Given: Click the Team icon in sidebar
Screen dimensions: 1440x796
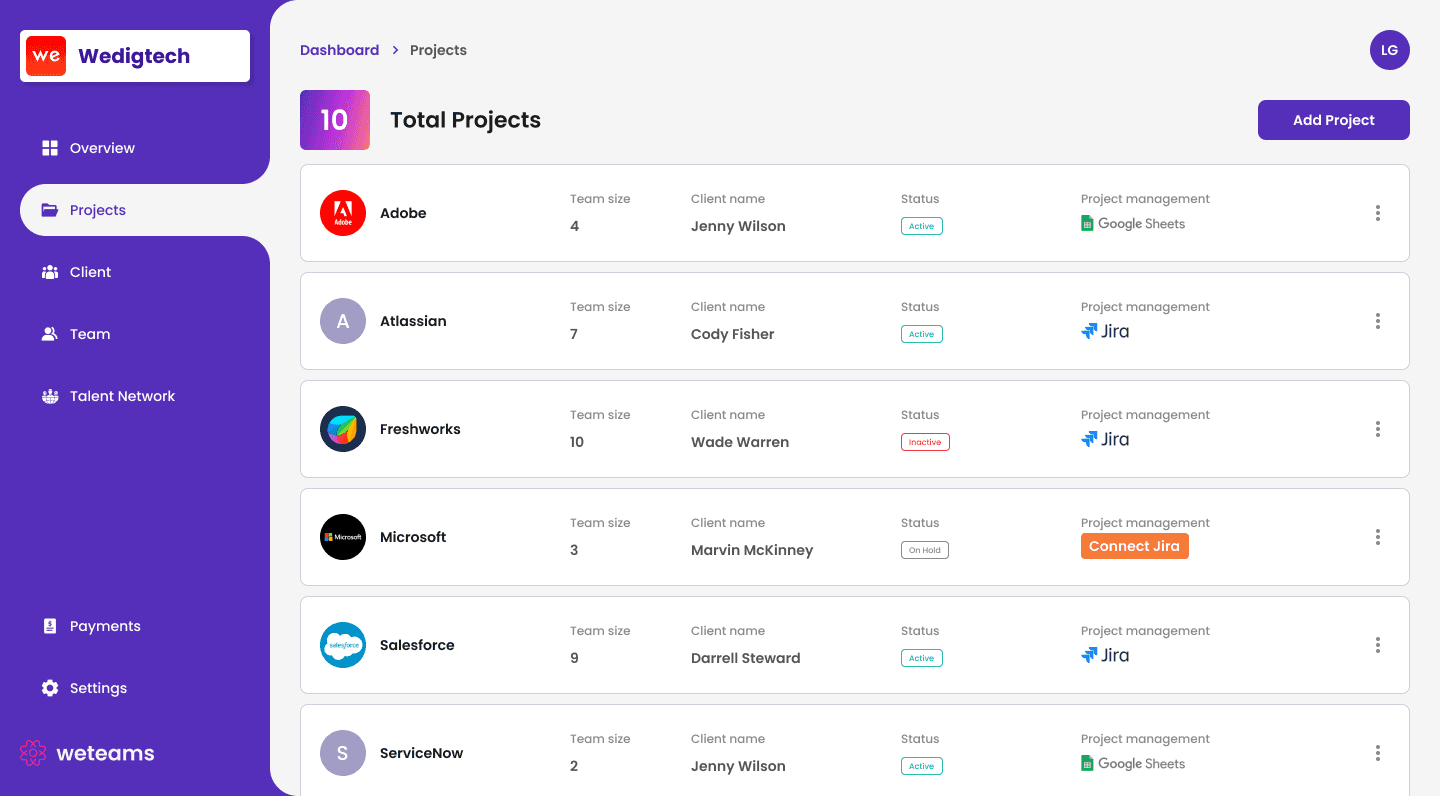Looking at the screenshot, I should click(x=50, y=334).
